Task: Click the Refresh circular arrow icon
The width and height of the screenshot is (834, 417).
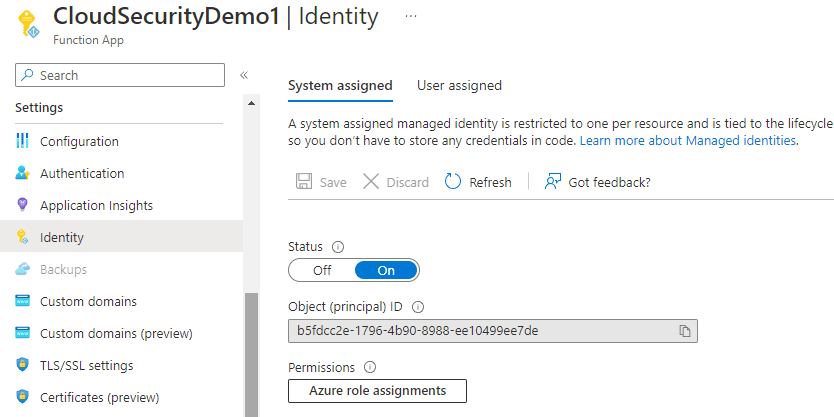Action: pos(453,182)
